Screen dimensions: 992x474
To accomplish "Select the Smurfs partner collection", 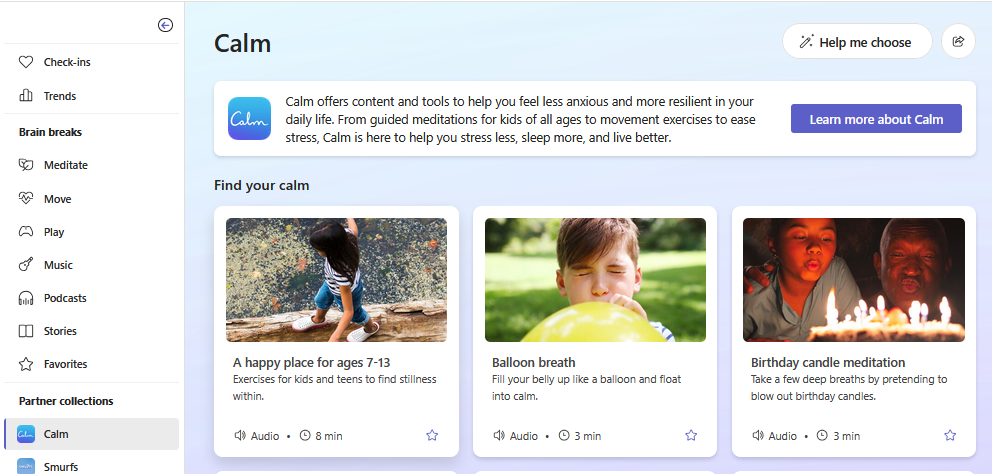I will coord(60,466).
